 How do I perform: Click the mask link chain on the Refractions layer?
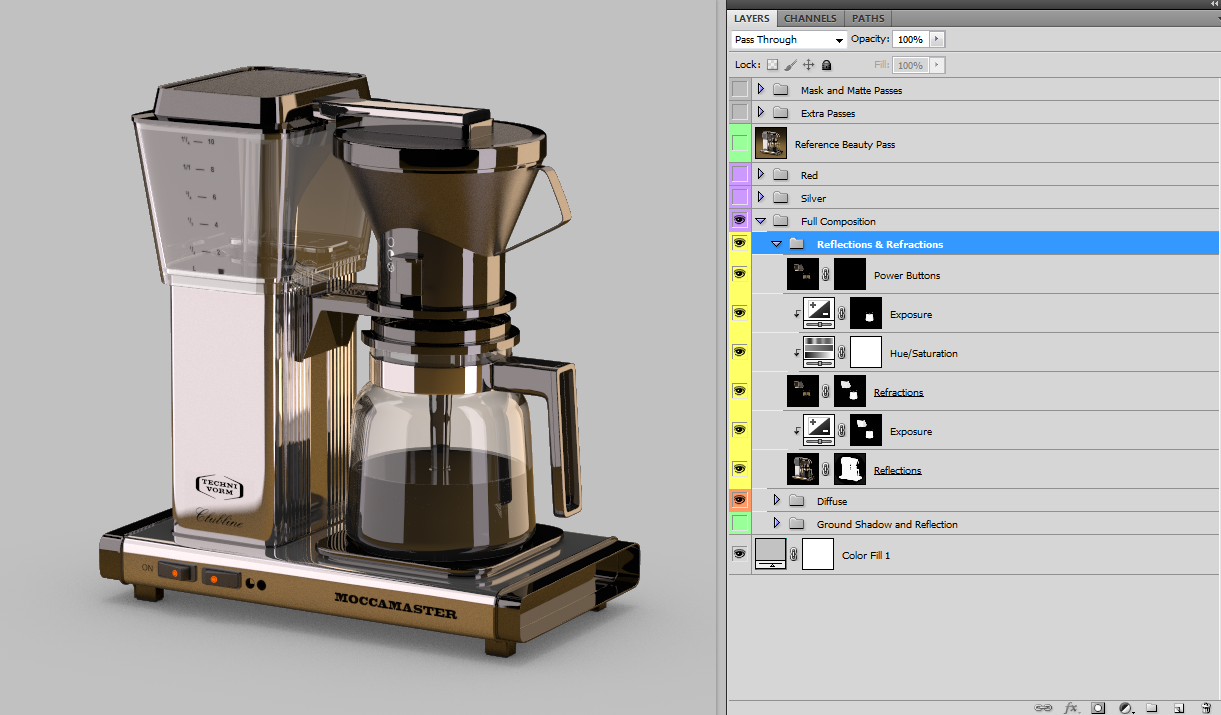pos(826,392)
